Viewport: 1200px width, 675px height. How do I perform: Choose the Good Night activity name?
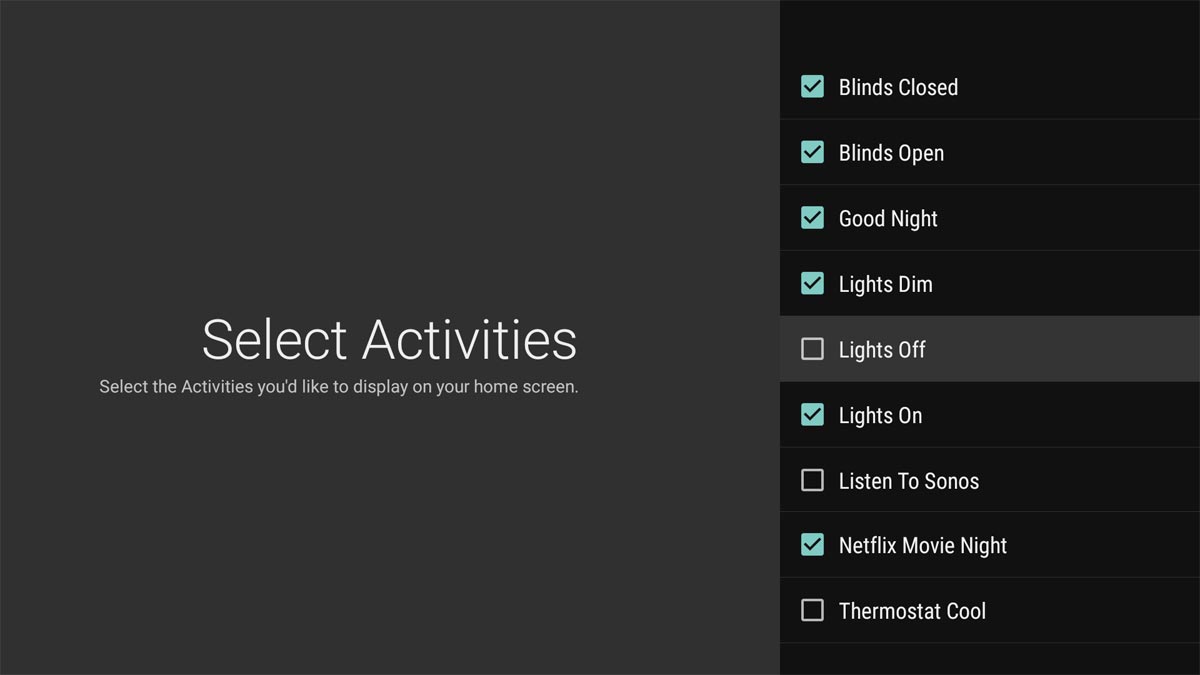coord(888,219)
